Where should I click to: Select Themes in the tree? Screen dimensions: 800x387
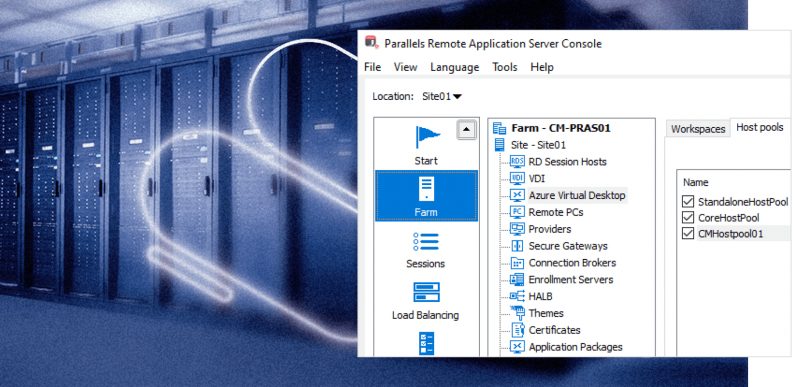coord(546,313)
